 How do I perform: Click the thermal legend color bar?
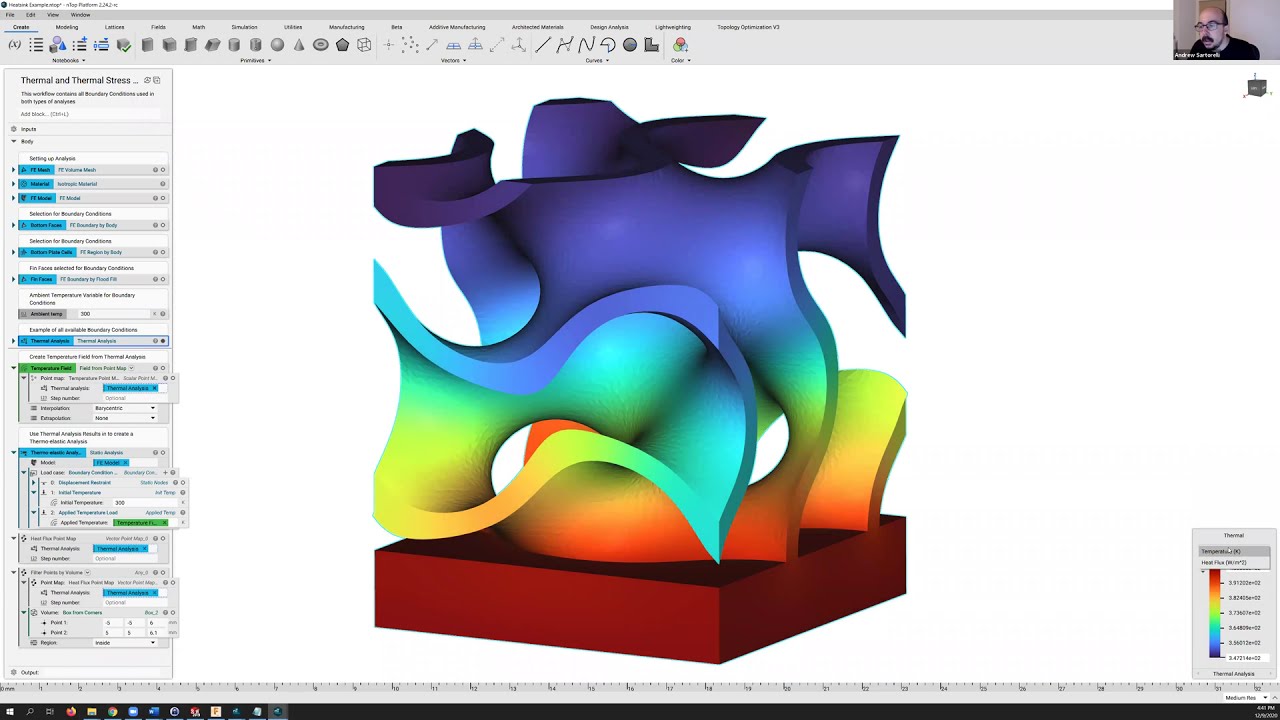tap(1215, 614)
